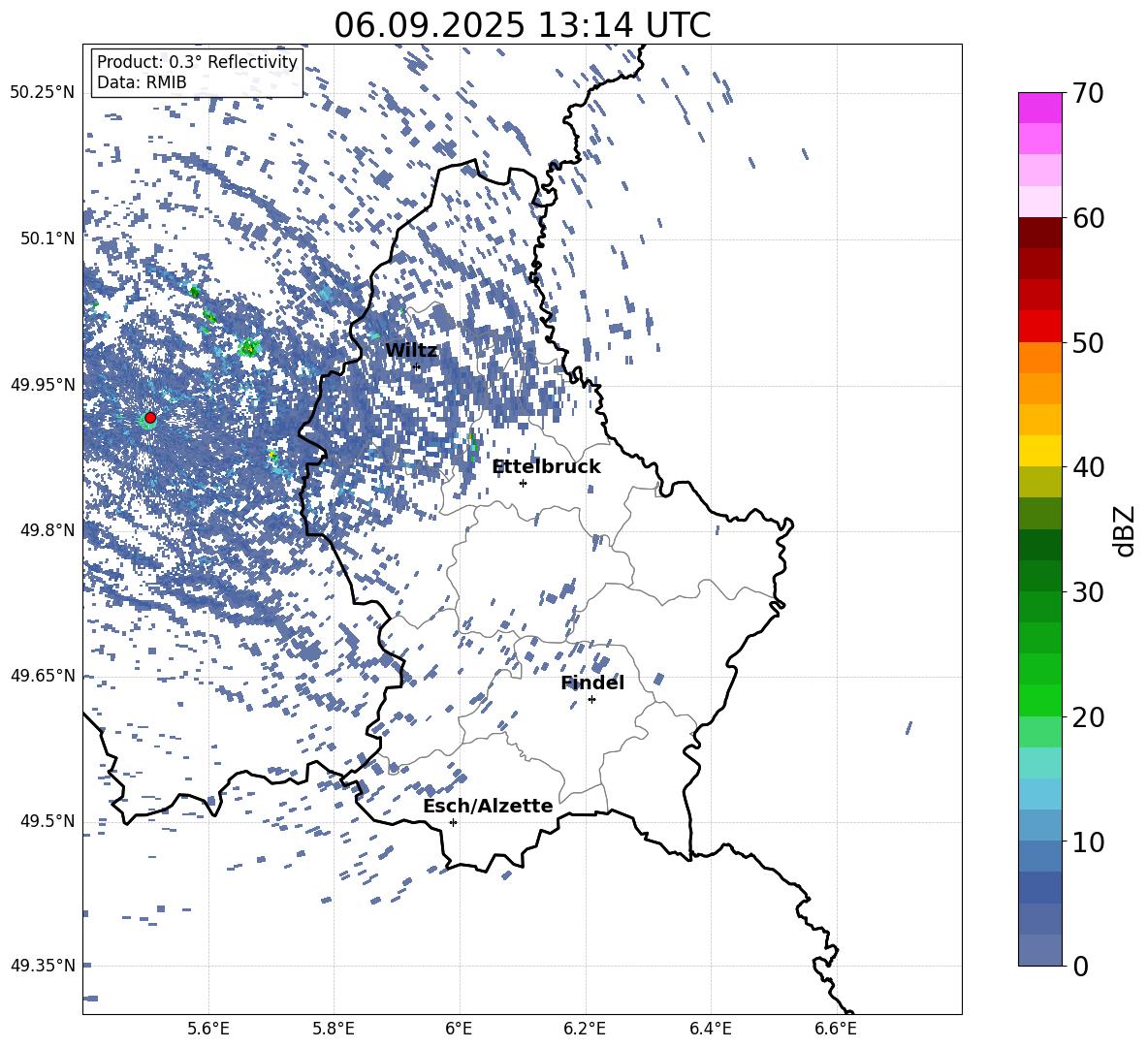Click the 49.95°N latitude label
Screen dimensions: 1148x1048
[x=44, y=384]
